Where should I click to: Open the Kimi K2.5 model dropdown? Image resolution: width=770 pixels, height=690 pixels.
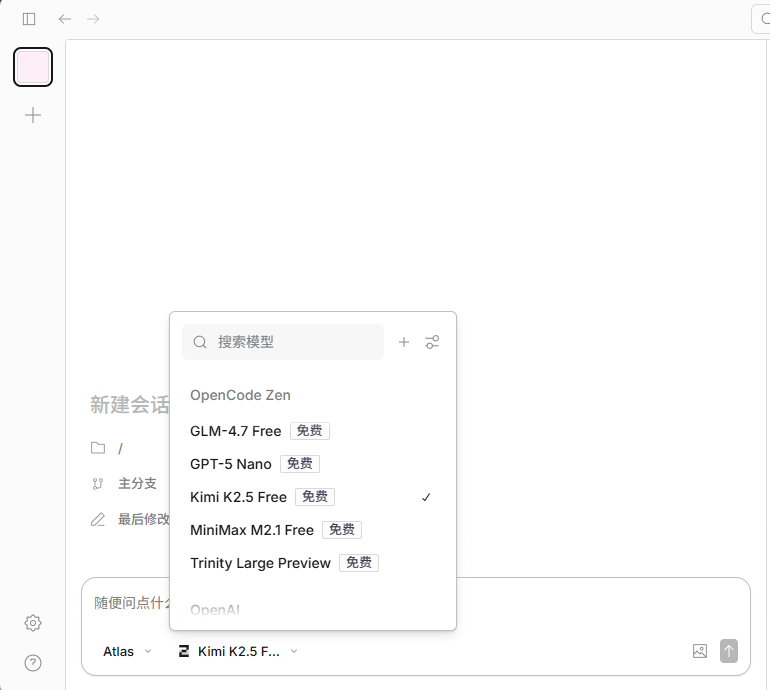click(x=238, y=651)
